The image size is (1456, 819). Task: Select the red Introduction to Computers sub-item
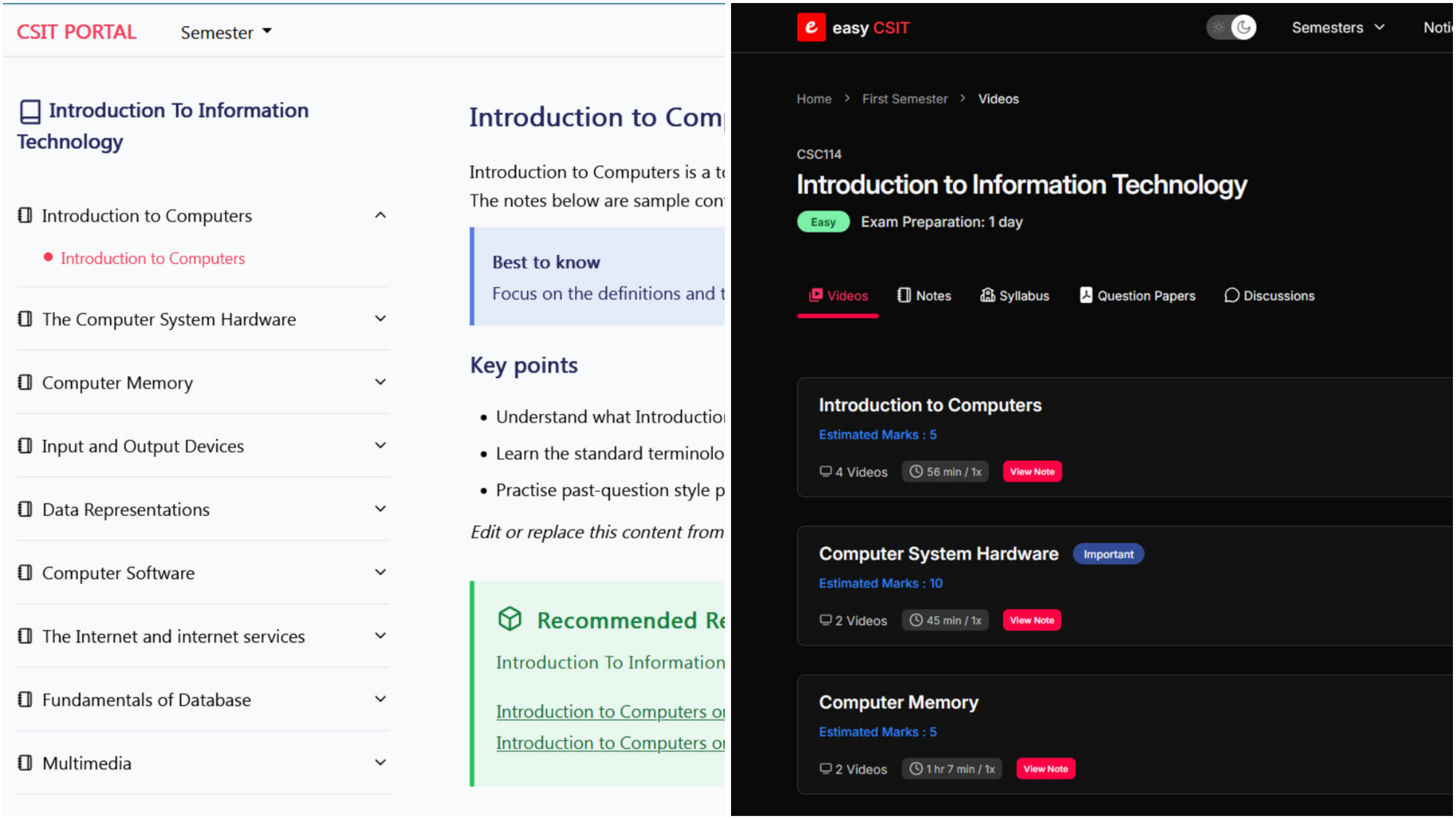coord(152,258)
